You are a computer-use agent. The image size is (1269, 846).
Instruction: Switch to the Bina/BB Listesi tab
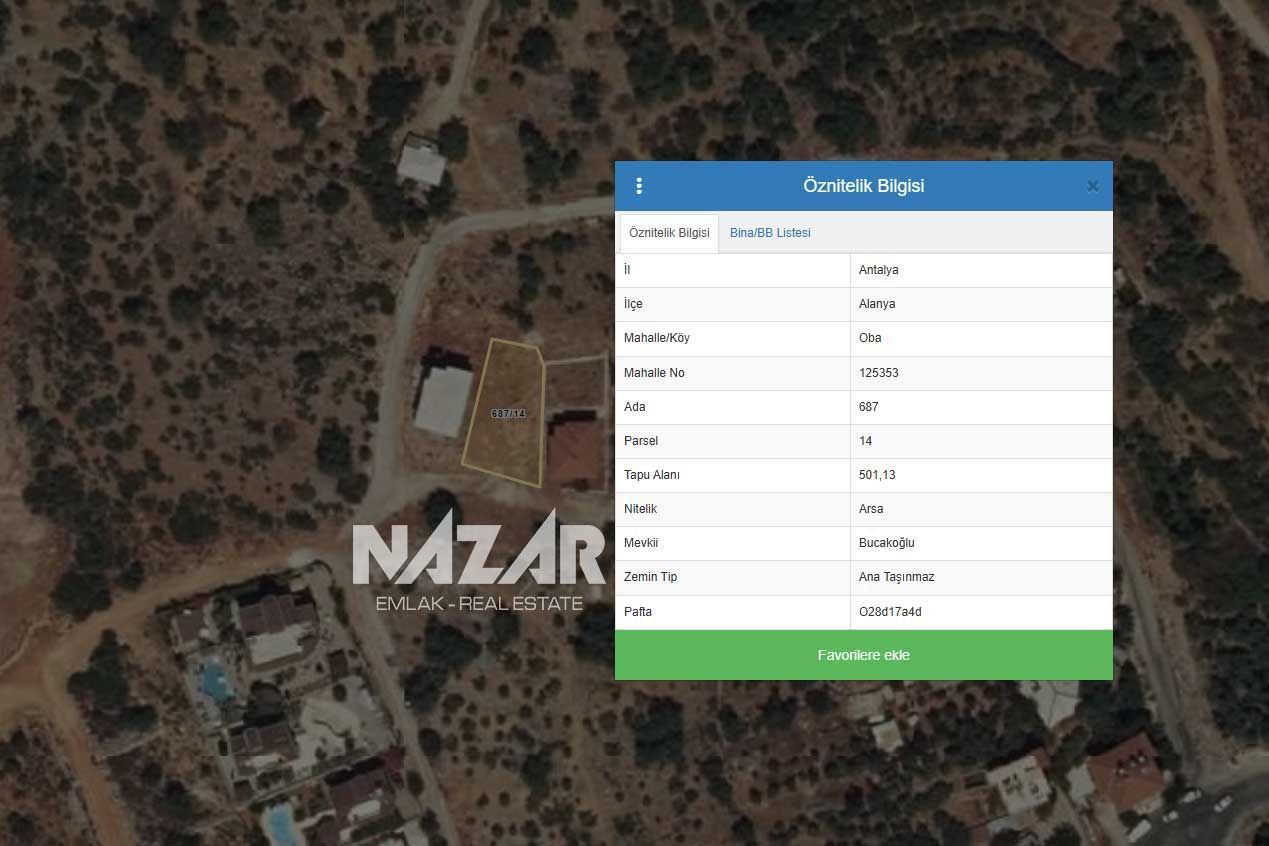point(770,233)
